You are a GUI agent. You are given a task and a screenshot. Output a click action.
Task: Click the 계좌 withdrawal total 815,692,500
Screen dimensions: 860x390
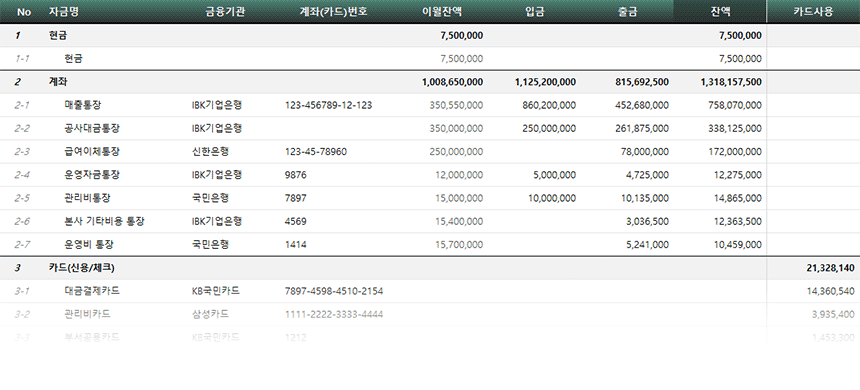coord(642,82)
